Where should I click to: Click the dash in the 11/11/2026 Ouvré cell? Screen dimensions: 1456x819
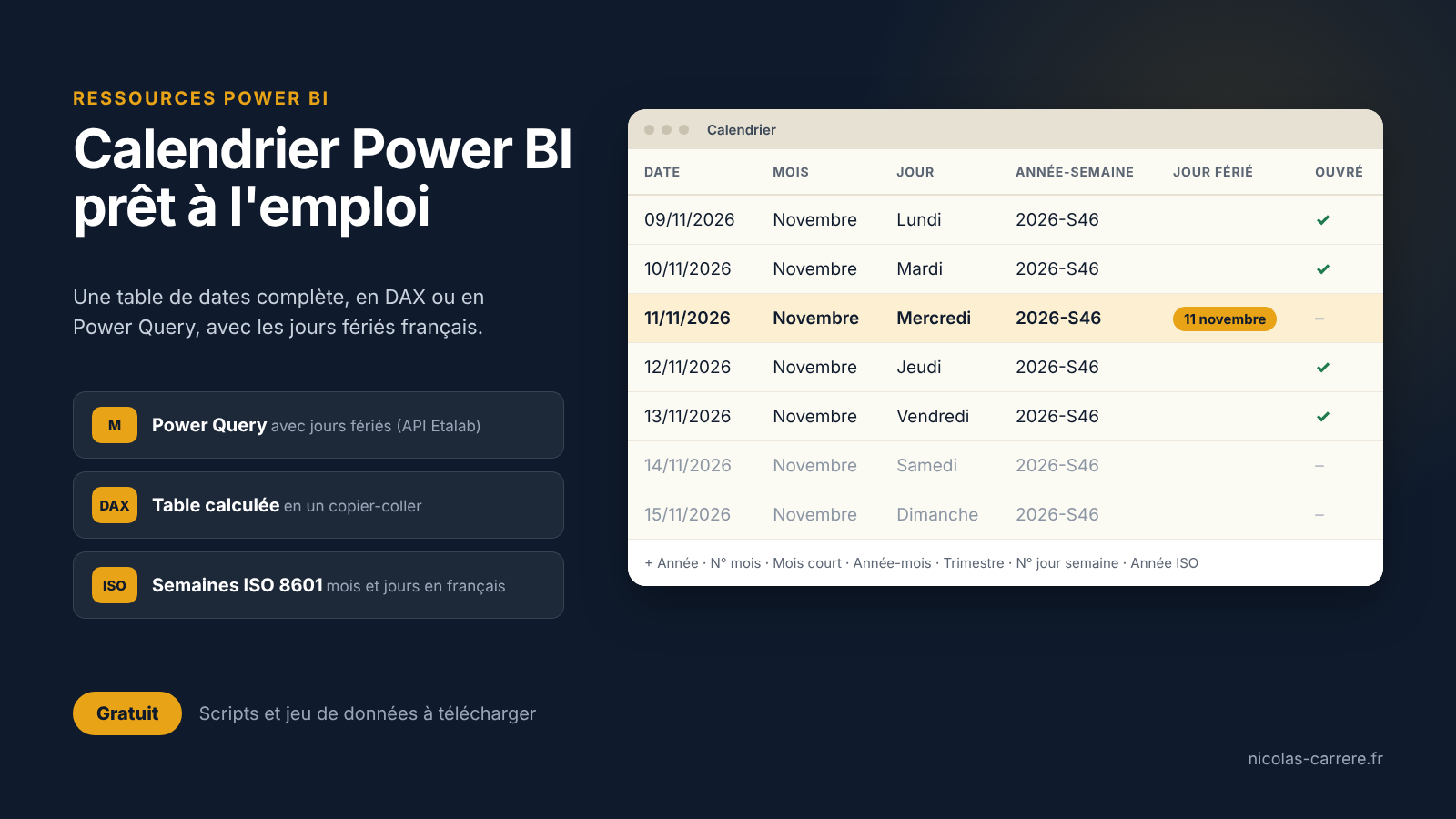(x=1319, y=318)
